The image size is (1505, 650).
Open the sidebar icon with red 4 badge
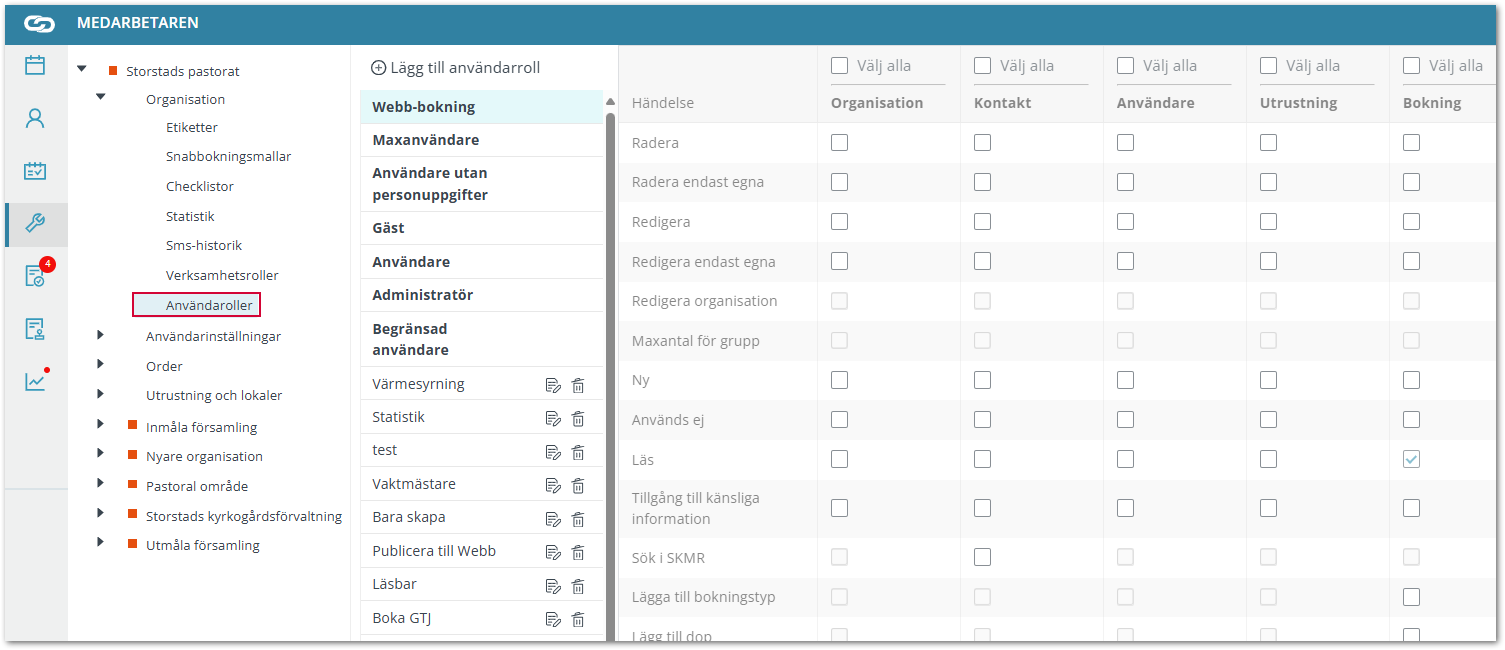tap(35, 276)
